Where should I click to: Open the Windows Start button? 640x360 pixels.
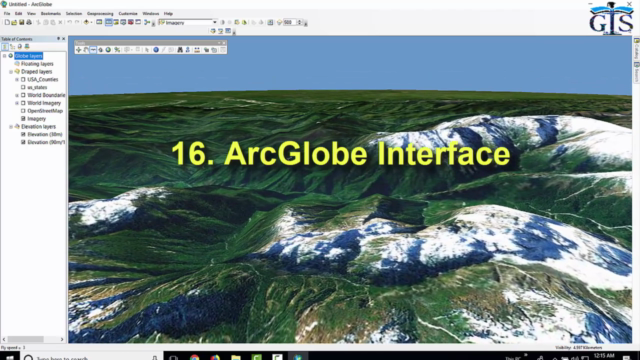[x=10, y=357]
